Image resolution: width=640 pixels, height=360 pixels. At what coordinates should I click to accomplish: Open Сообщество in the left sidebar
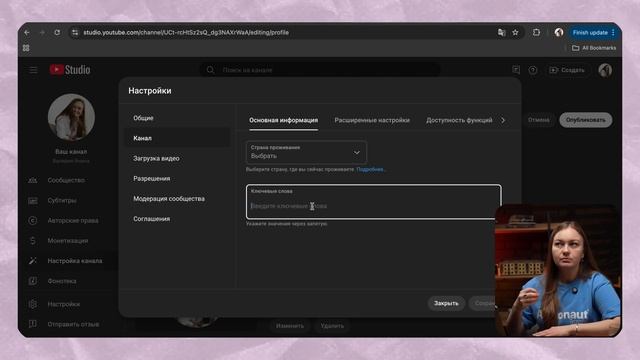click(66, 180)
